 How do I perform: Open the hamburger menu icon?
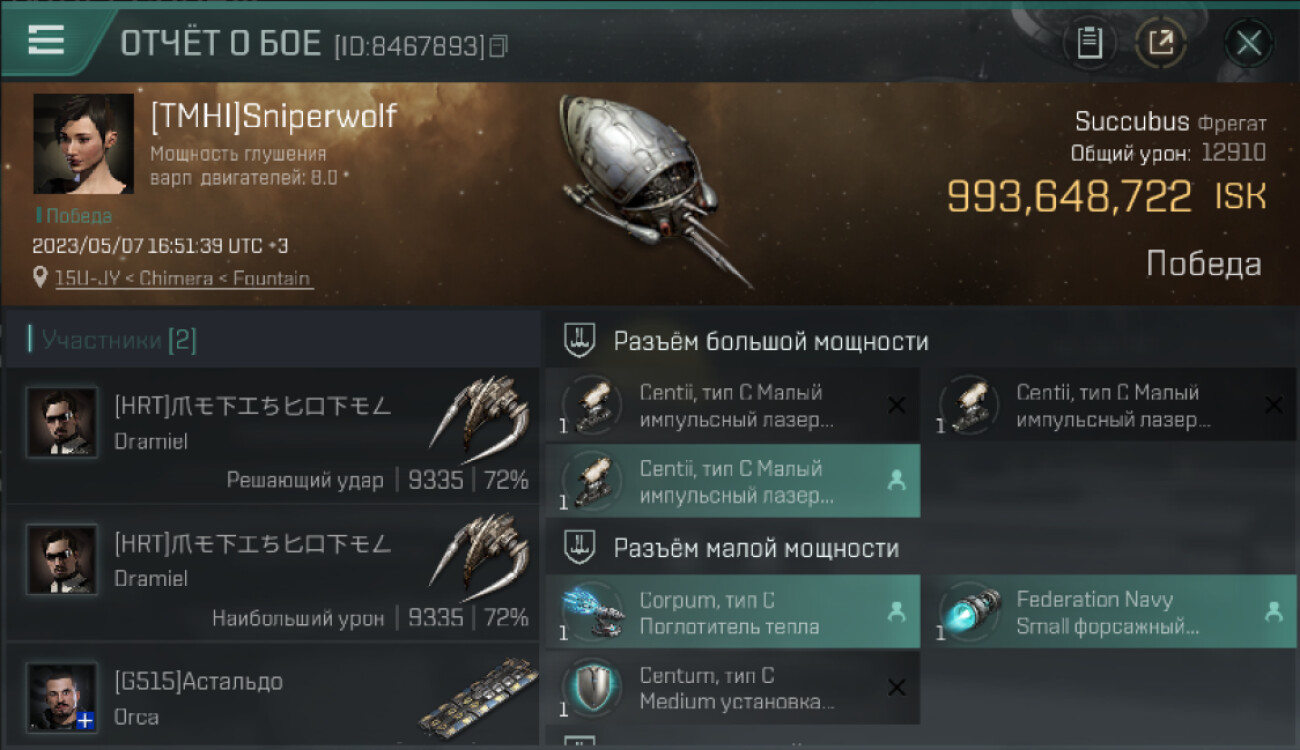pos(46,40)
